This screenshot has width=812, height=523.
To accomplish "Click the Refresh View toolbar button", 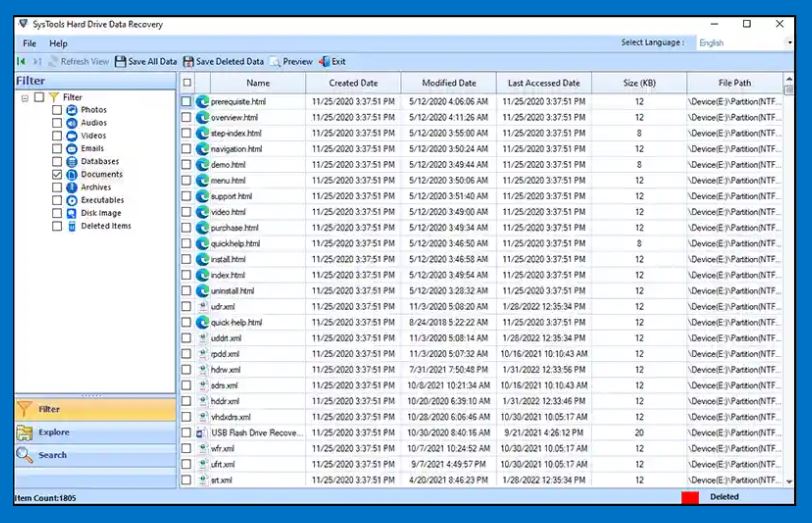I will pos(79,62).
